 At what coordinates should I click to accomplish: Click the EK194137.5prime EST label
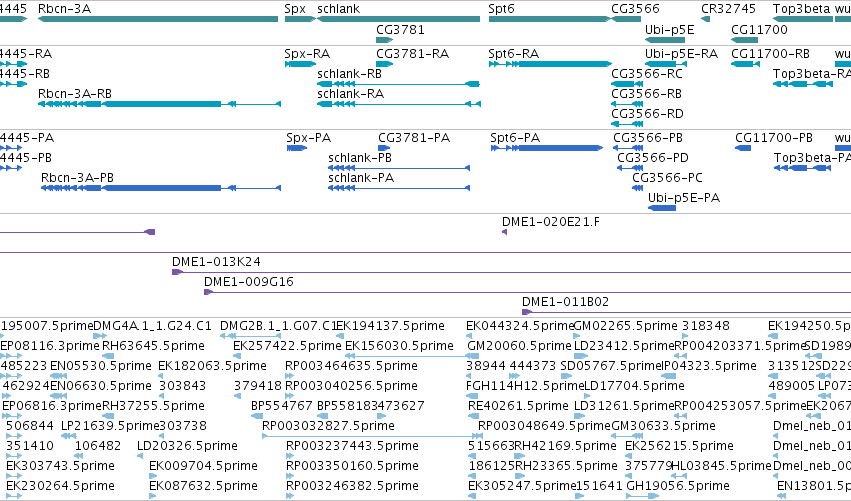point(390,326)
